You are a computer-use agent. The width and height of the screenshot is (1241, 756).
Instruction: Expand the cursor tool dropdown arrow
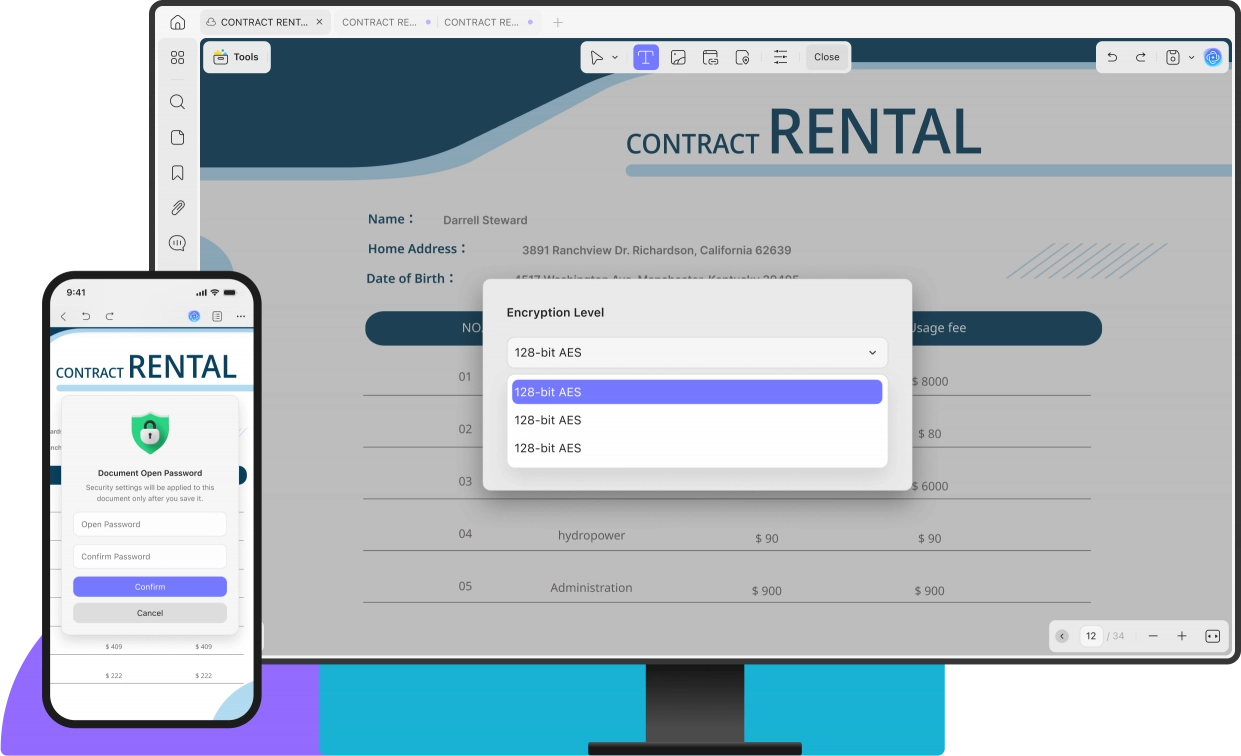615,58
